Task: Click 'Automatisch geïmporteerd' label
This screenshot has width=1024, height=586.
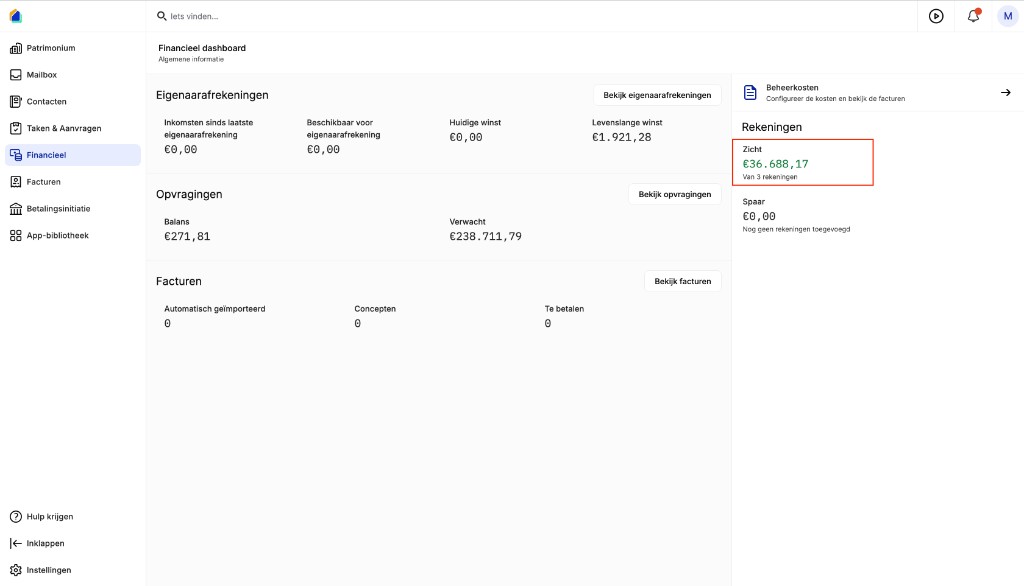Action: pos(214,309)
